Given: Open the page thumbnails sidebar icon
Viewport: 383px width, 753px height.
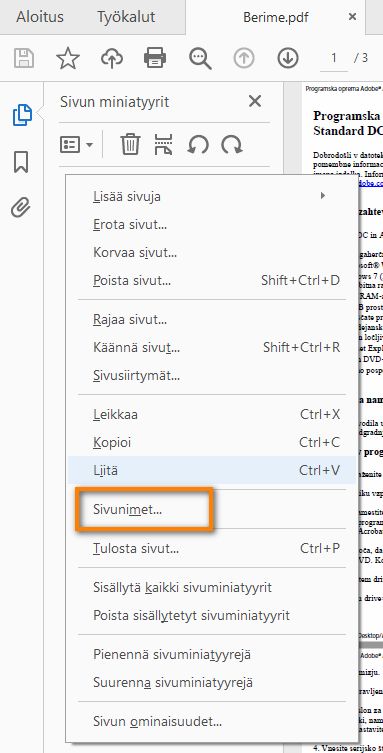Looking at the screenshot, I should pyautogui.click(x=22, y=115).
